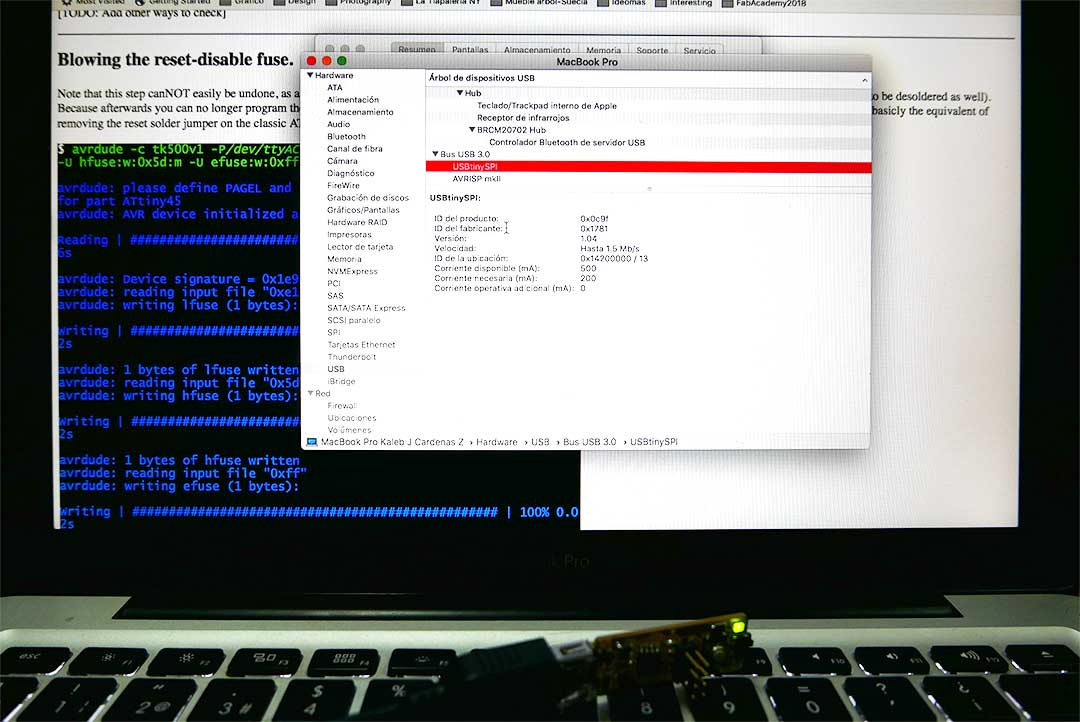Screen dimensions: 1080x722
Task: Select Teclado/Trackpad interno de Apple device
Action: [547, 105]
